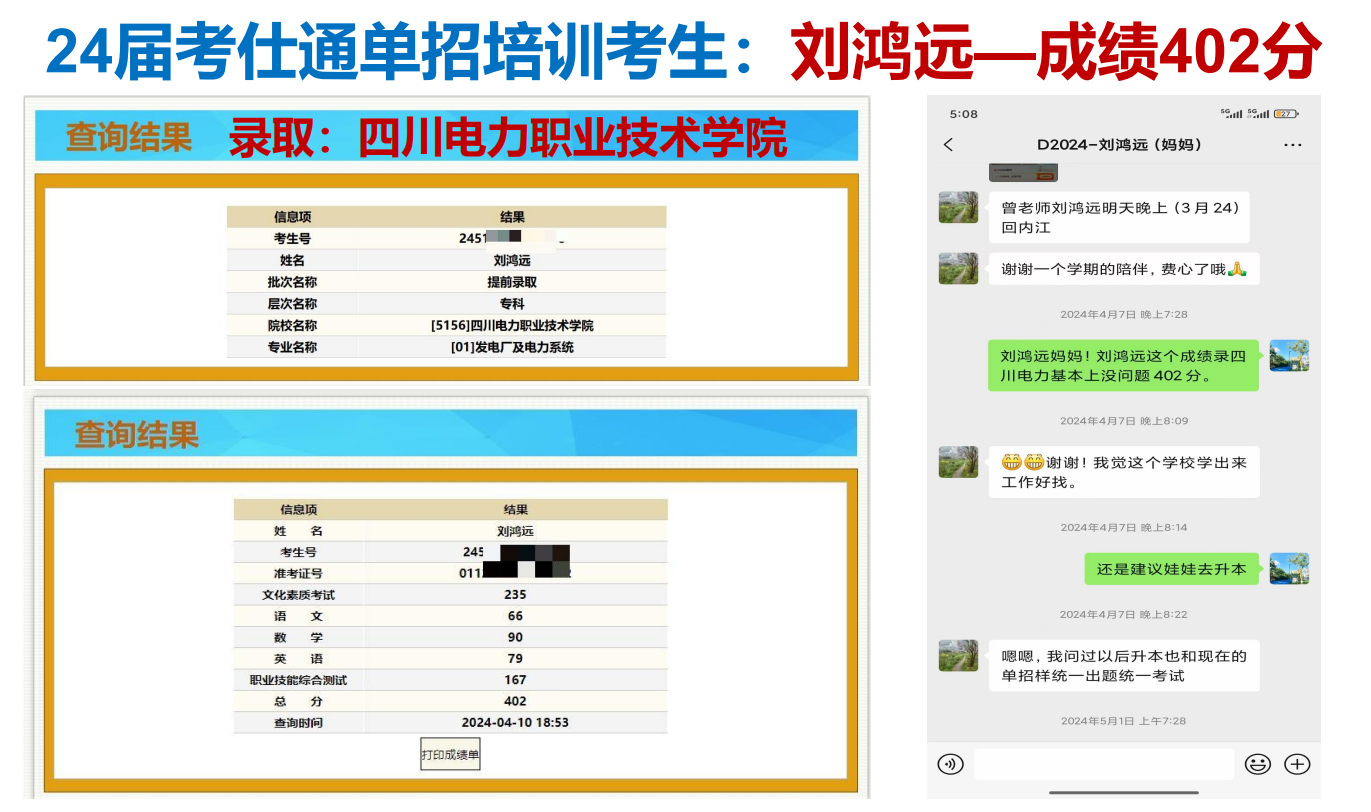
Task: Click the 录取：四川电力职业技术学院 red banner text
Action: click(x=508, y=138)
